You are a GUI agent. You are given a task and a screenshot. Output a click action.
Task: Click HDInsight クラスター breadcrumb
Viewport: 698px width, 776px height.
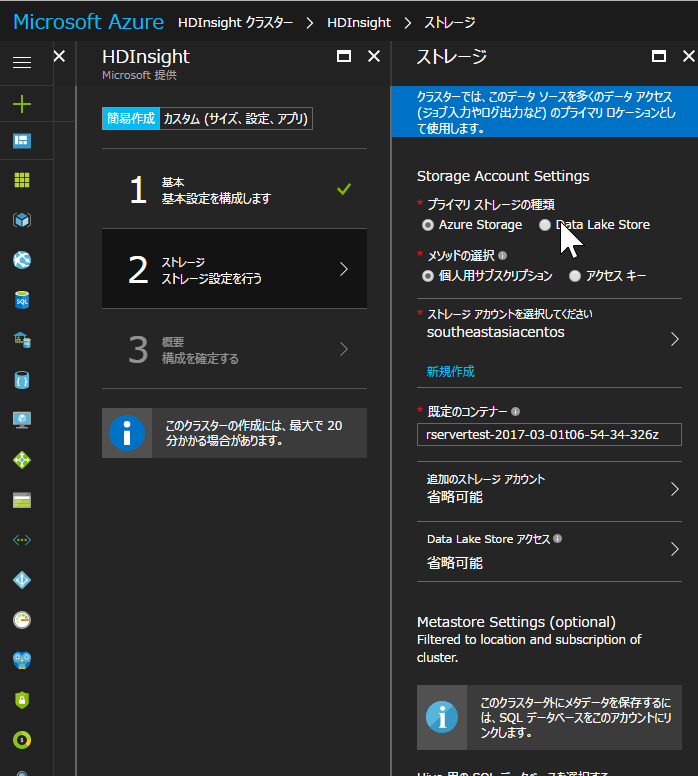click(x=236, y=22)
